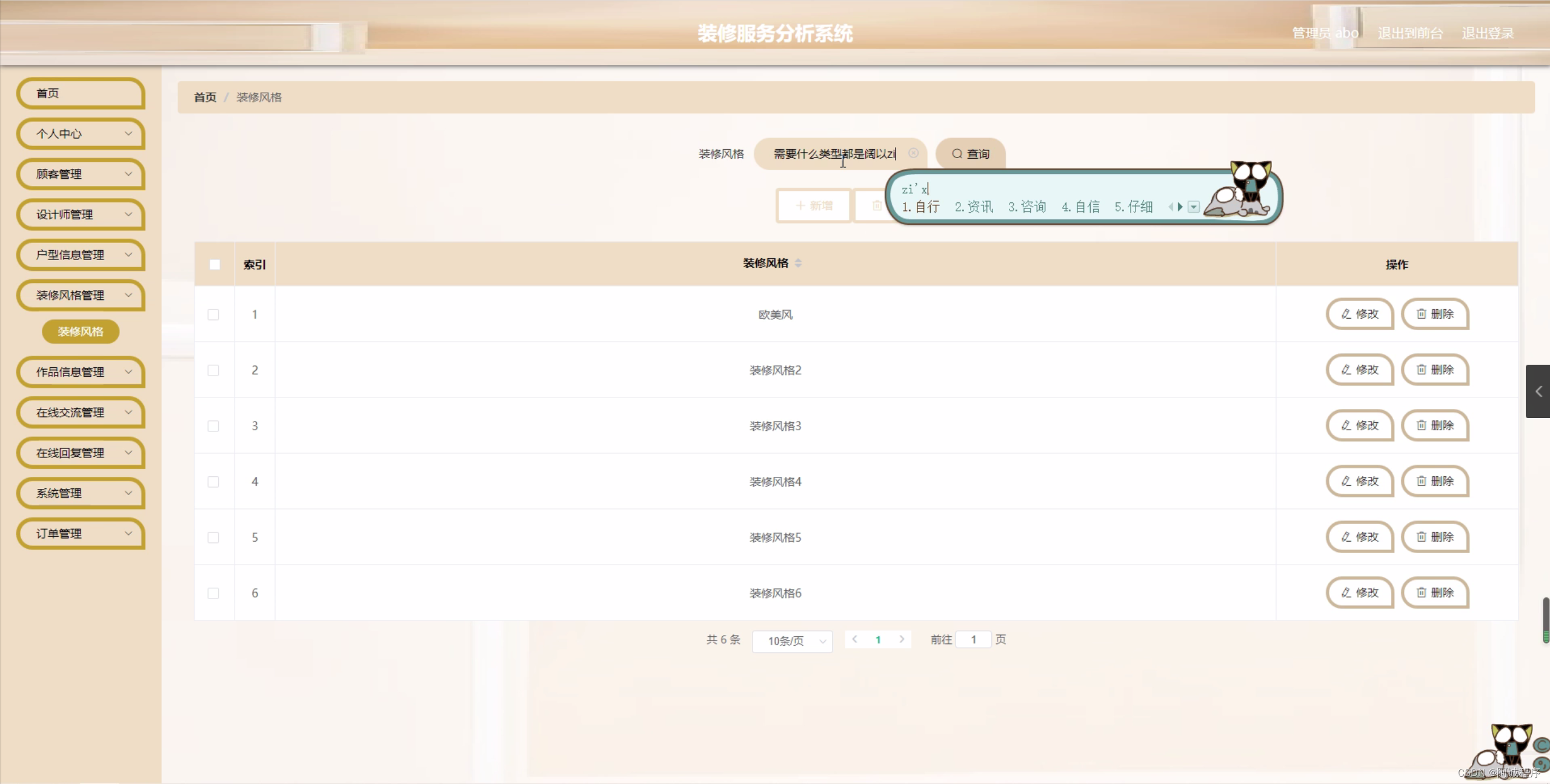1550x784 pixels.
Task: Expand the 顾客管理 sidebar menu
Action: (x=81, y=174)
